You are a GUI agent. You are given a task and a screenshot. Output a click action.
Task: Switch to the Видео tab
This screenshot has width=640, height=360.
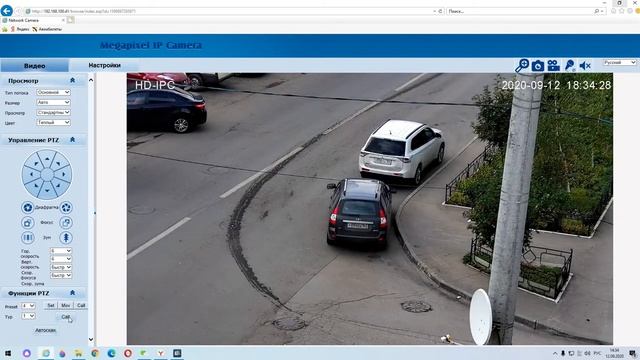coord(34,66)
